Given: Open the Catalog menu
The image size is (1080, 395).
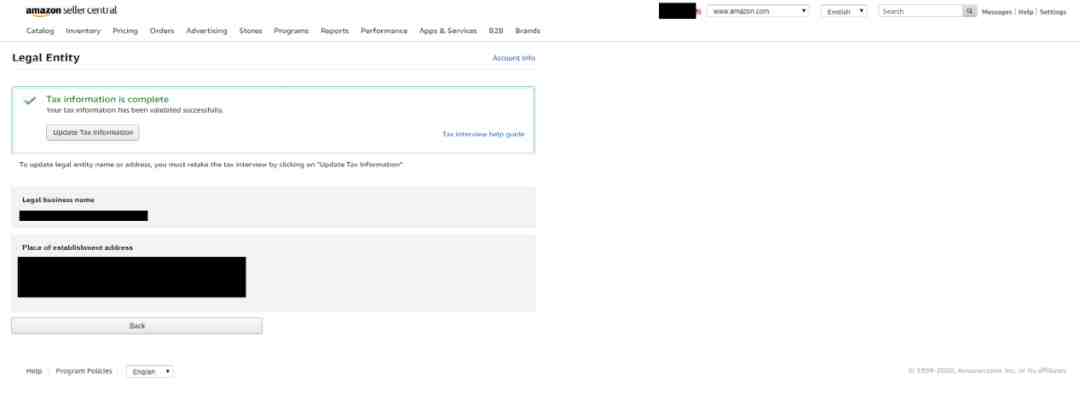Looking at the screenshot, I should pyautogui.click(x=40, y=31).
